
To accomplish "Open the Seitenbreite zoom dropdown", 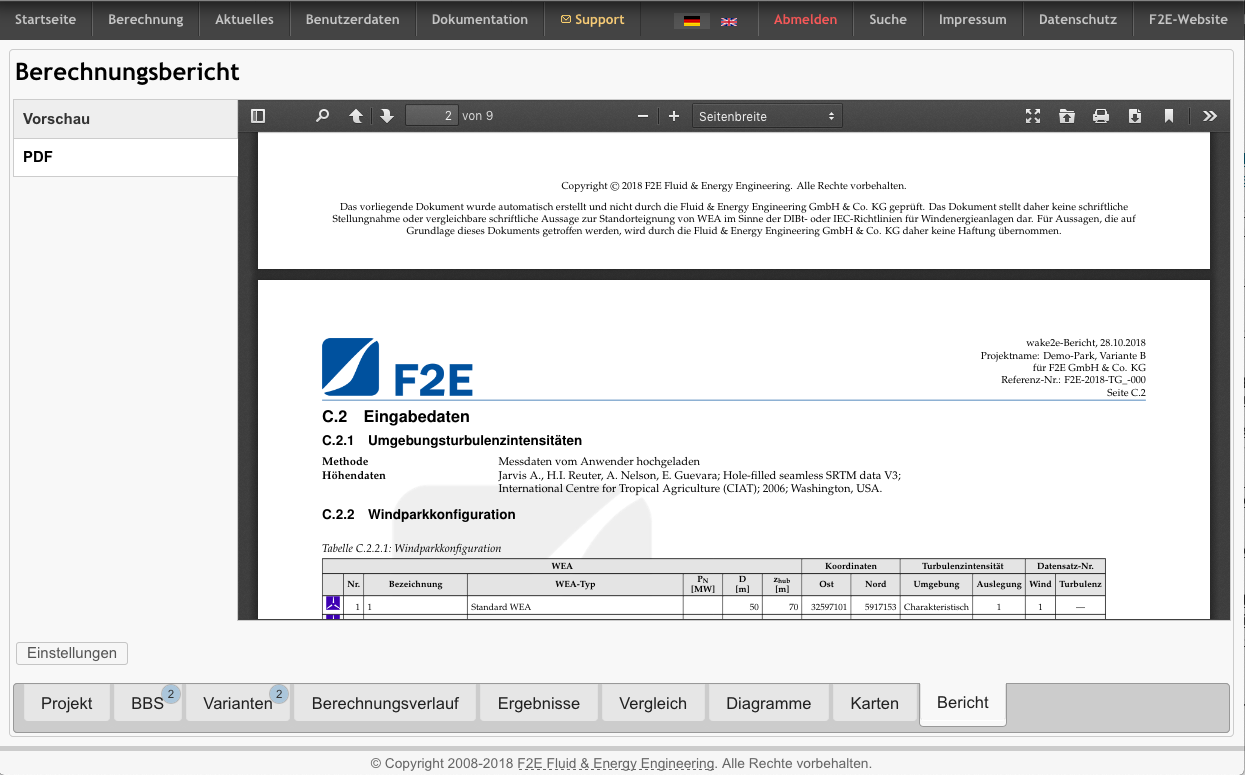I will (x=767, y=116).
